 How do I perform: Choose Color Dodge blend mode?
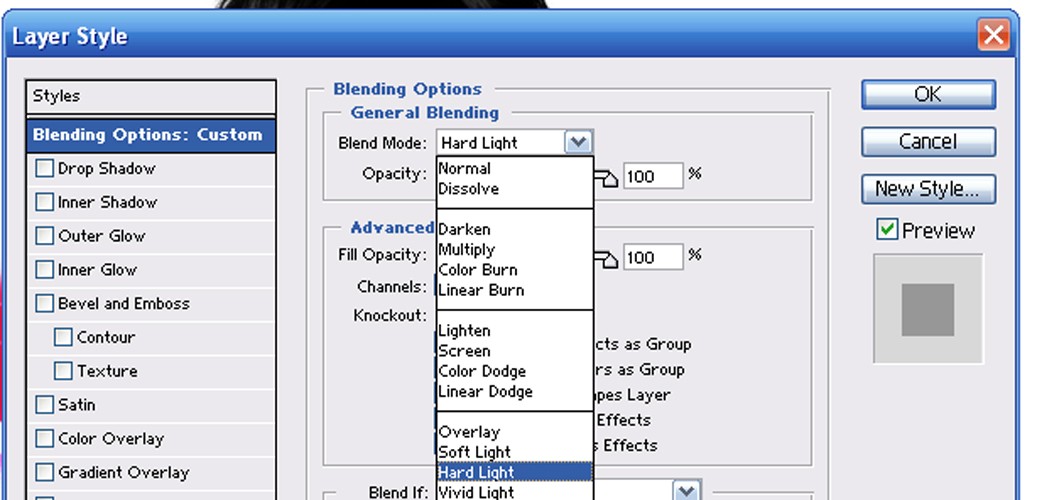click(x=514, y=371)
